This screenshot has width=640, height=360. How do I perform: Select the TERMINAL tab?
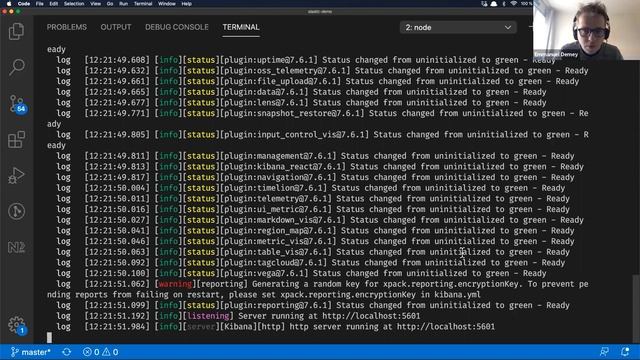241,27
